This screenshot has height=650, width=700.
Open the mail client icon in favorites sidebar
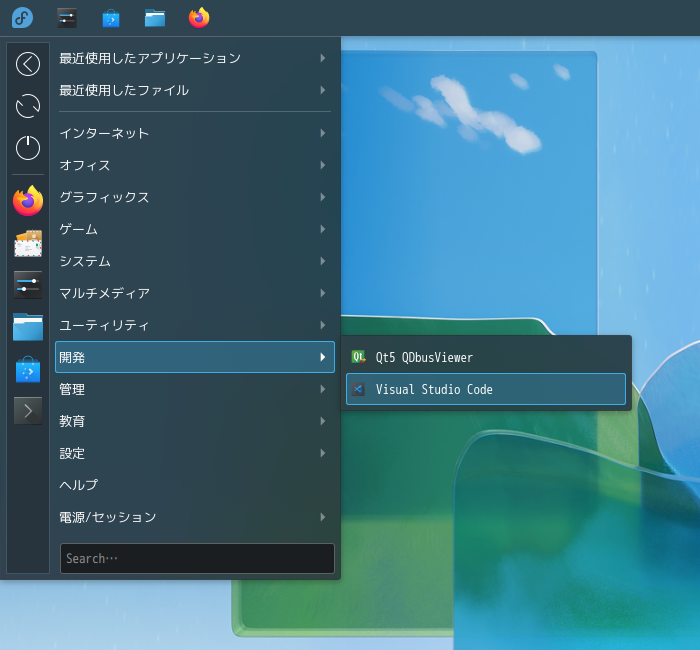coord(28,243)
